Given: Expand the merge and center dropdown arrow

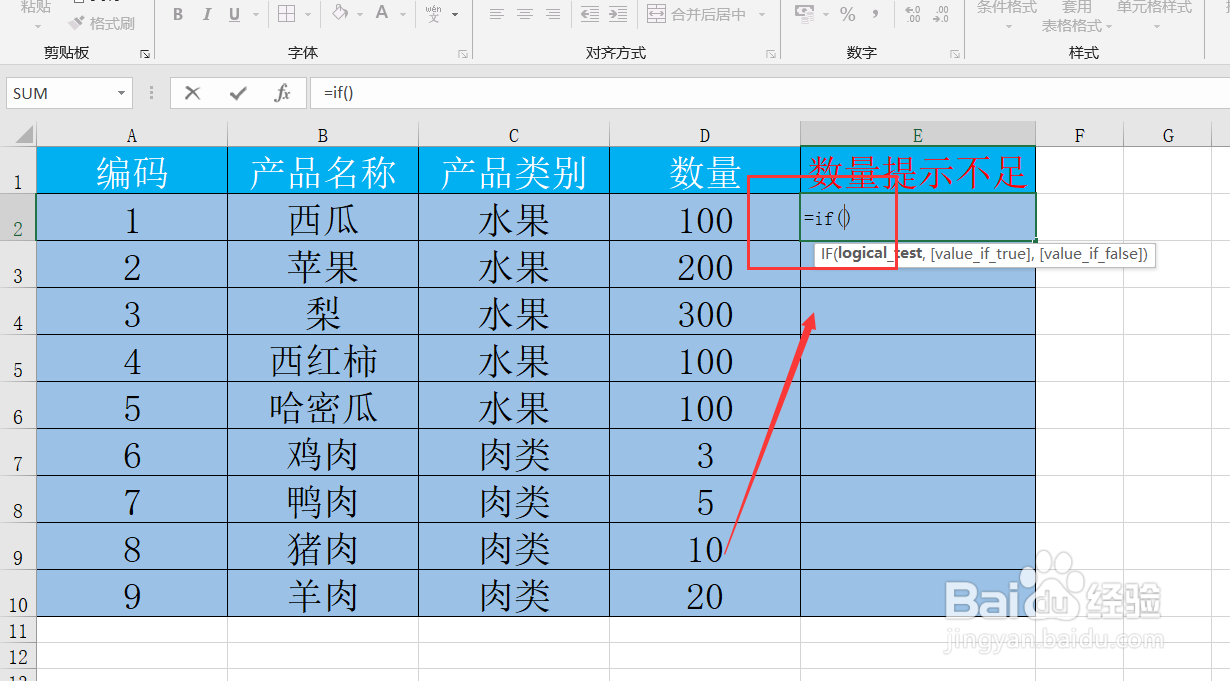Looking at the screenshot, I should pyautogui.click(x=761, y=14).
